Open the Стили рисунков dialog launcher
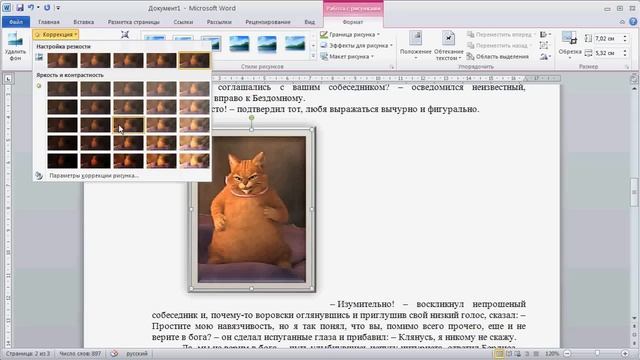The image size is (640, 360). (x=392, y=67)
